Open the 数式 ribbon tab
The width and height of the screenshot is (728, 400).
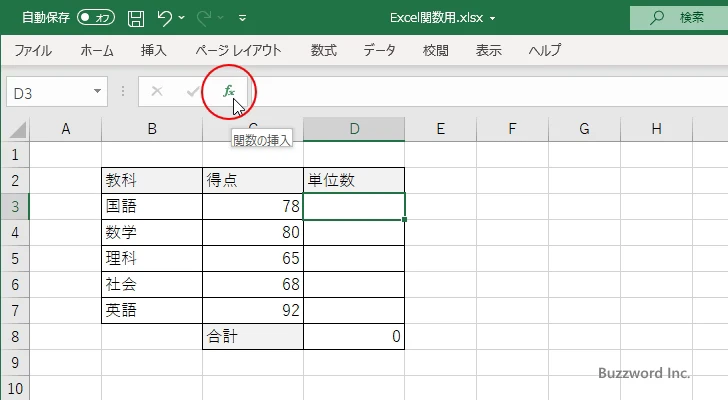coord(324,50)
